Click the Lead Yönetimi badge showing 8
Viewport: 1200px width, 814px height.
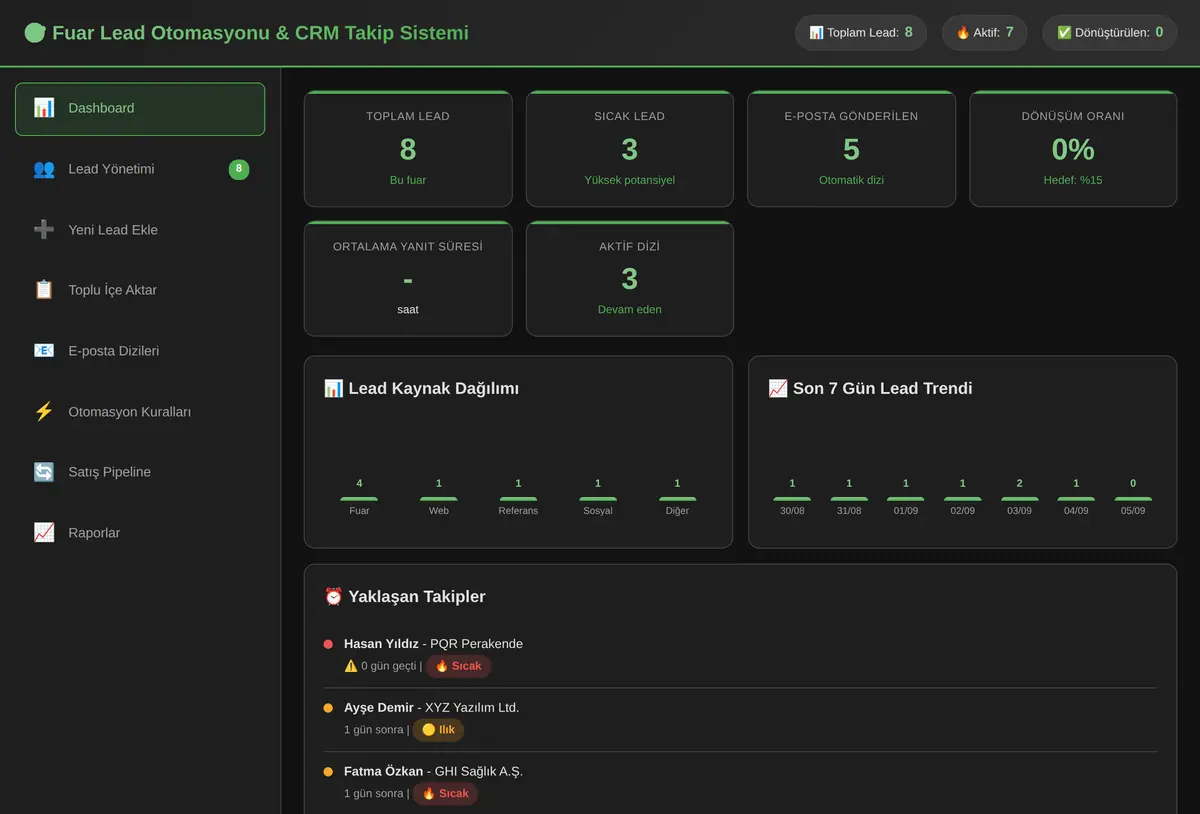tap(239, 169)
